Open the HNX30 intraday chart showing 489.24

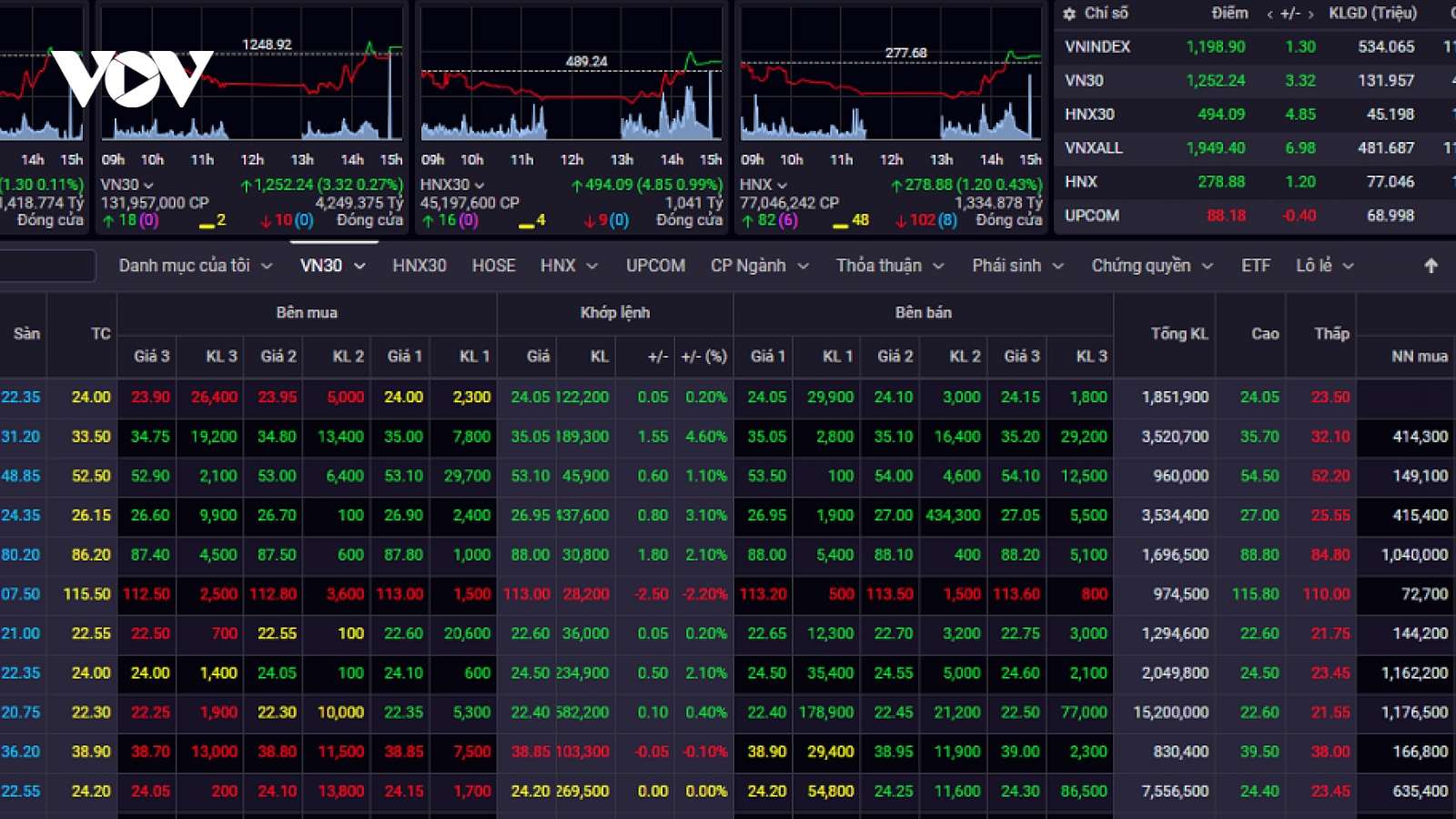pyautogui.click(x=571, y=75)
